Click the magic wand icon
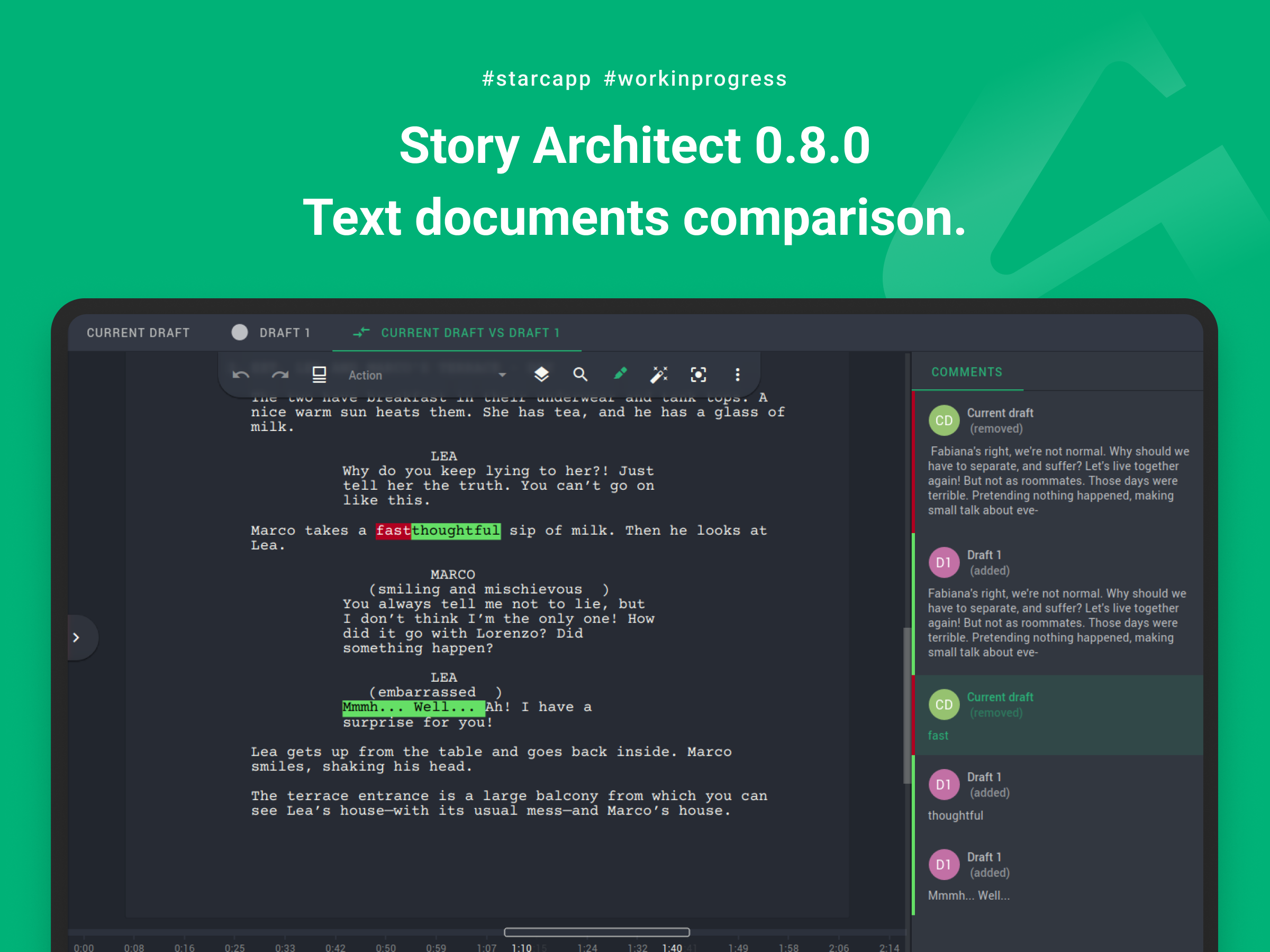Screen dimensions: 1270x952 coord(659,374)
